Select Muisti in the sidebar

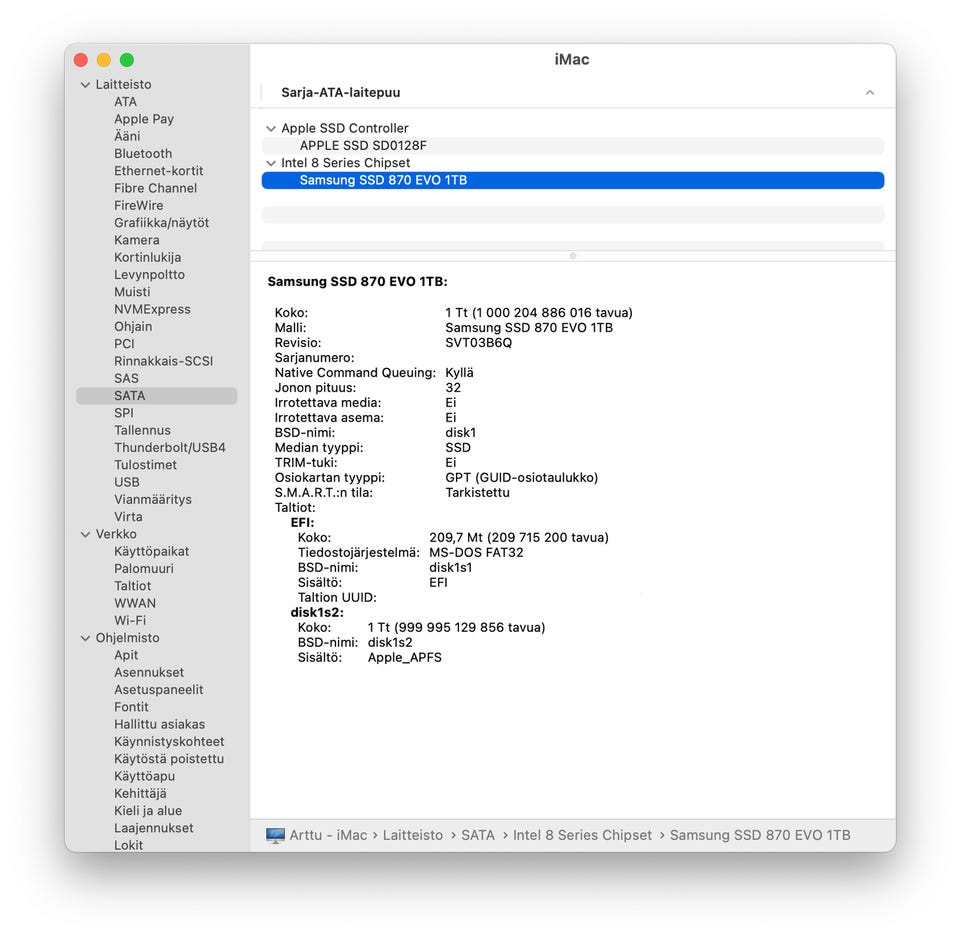pyautogui.click(x=132, y=292)
